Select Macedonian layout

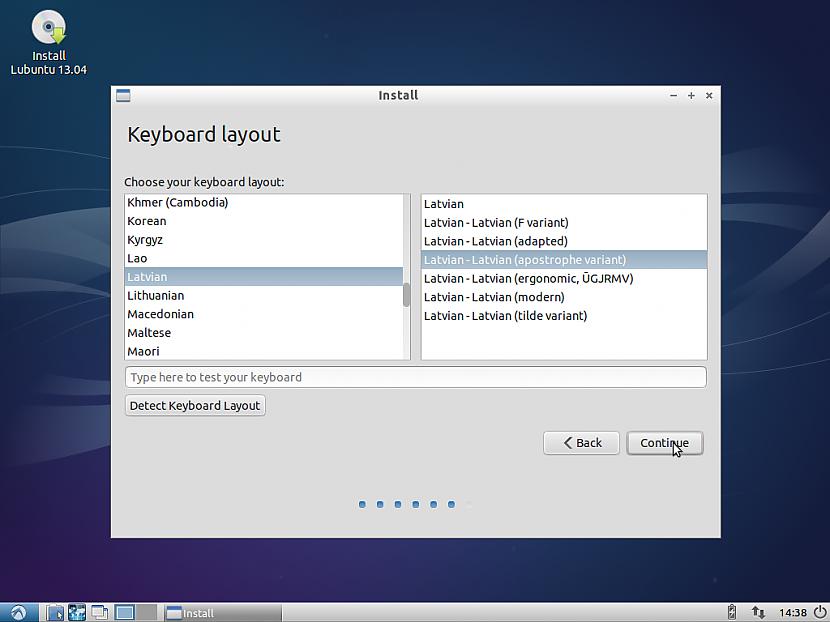pos(264,314)
